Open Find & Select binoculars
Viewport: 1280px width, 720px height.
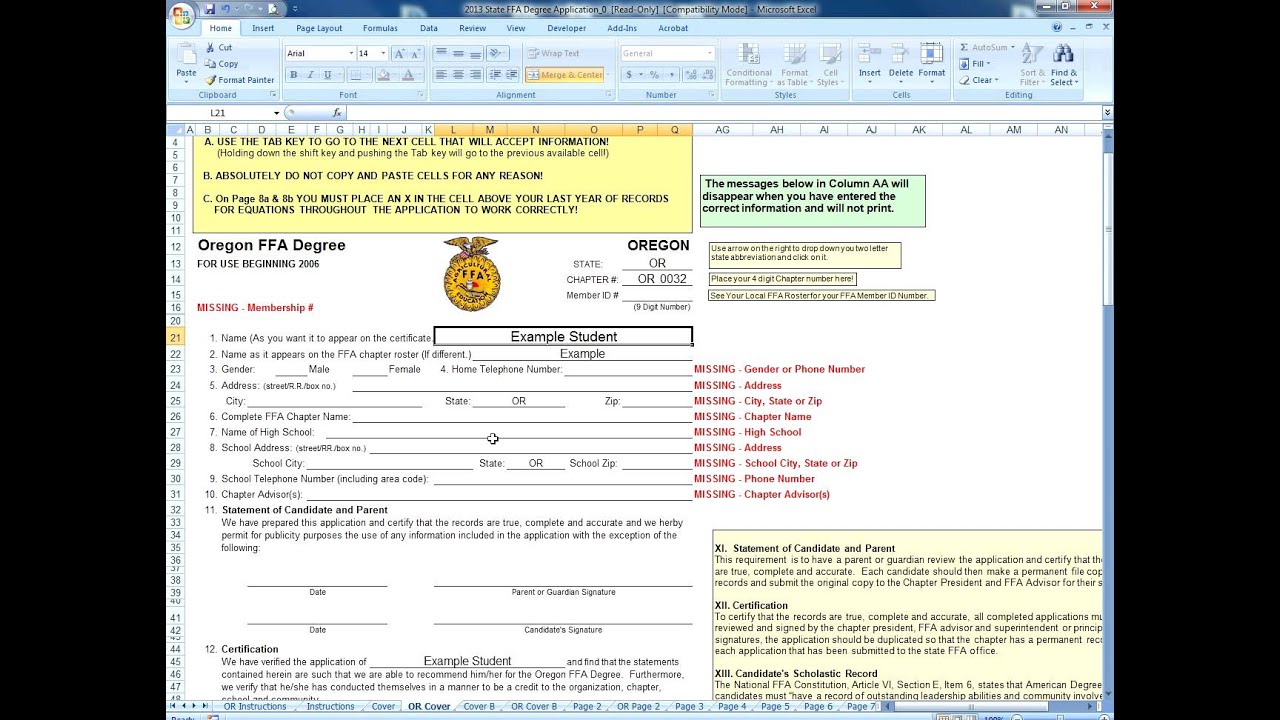[x=1064, y=65]
